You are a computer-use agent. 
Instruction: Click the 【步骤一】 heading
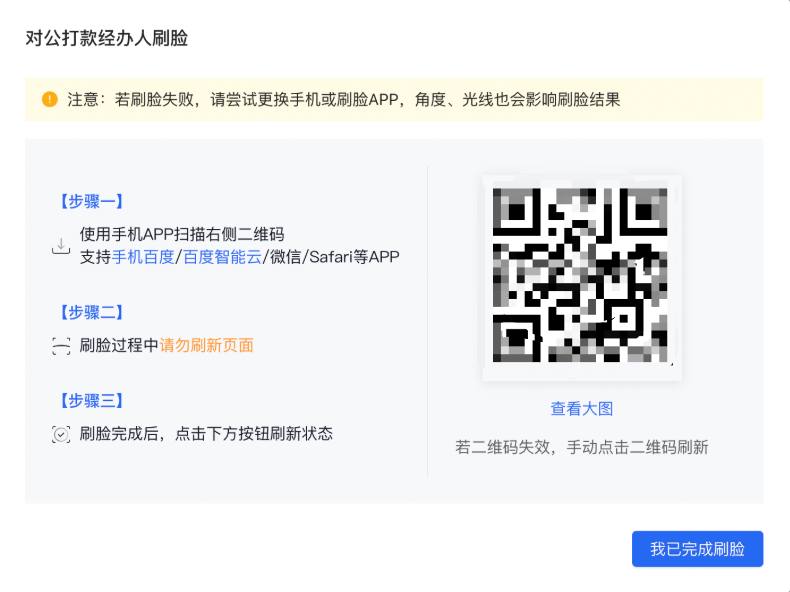pyautogui.click(x=92, y=202)
